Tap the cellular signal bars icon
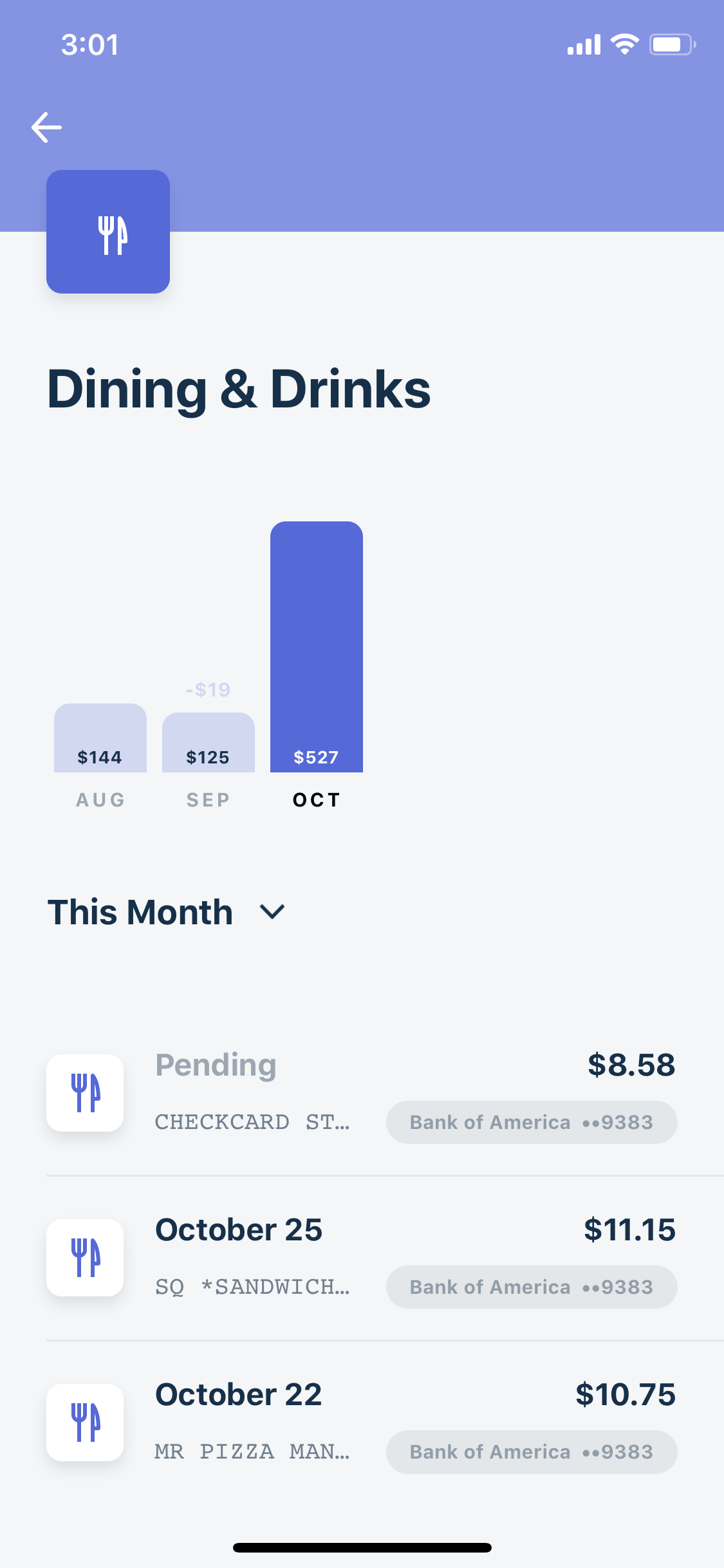The width and height of the screenshot is (724, 1568). tap(584, 44)
